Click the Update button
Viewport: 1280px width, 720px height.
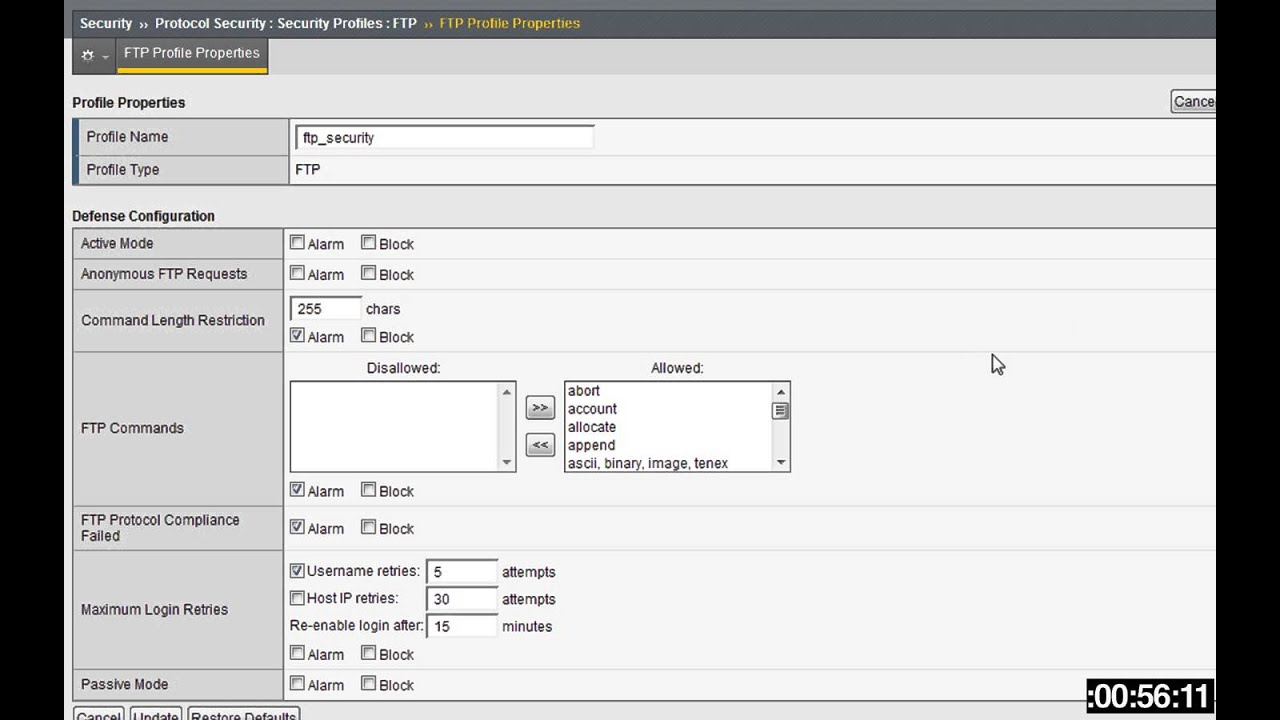pyautogui.click(x=155, y=715)
